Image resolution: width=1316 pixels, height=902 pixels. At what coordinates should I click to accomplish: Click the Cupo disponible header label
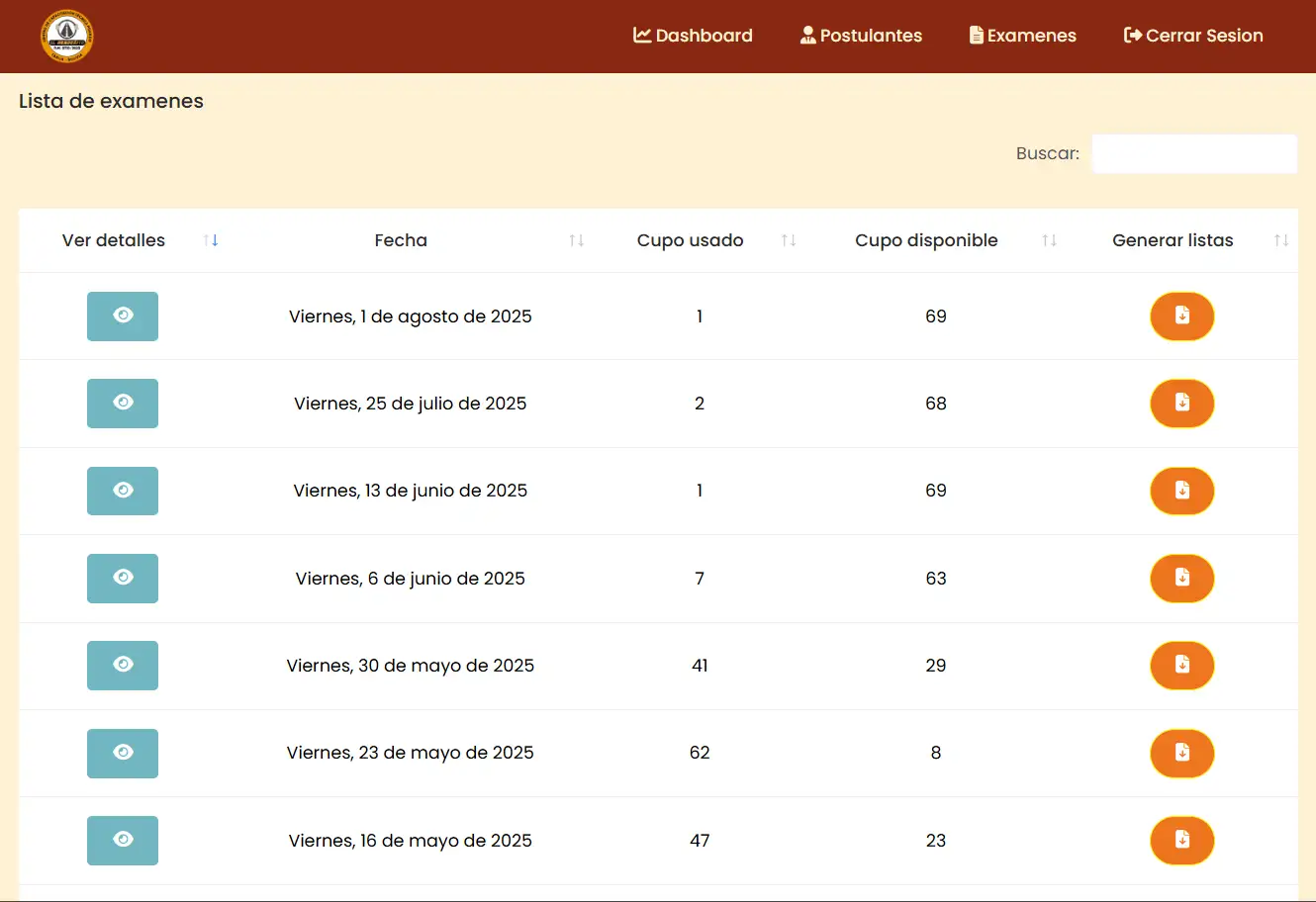(x=926, y=240)
